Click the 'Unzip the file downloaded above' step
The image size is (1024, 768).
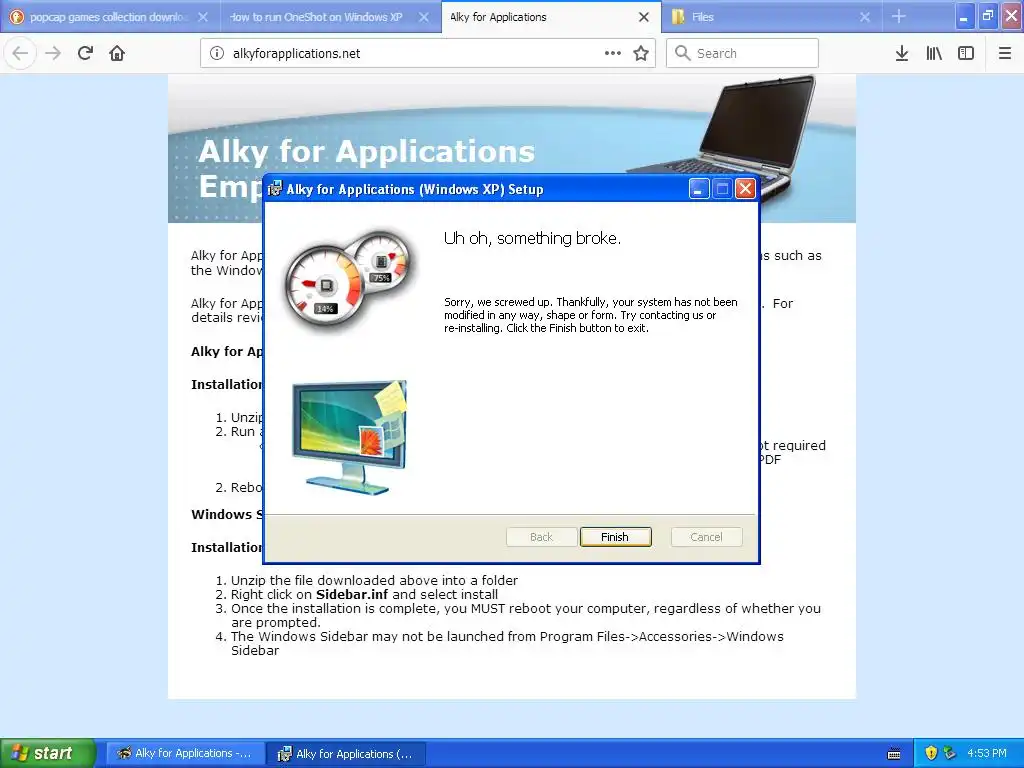point(374,580)
